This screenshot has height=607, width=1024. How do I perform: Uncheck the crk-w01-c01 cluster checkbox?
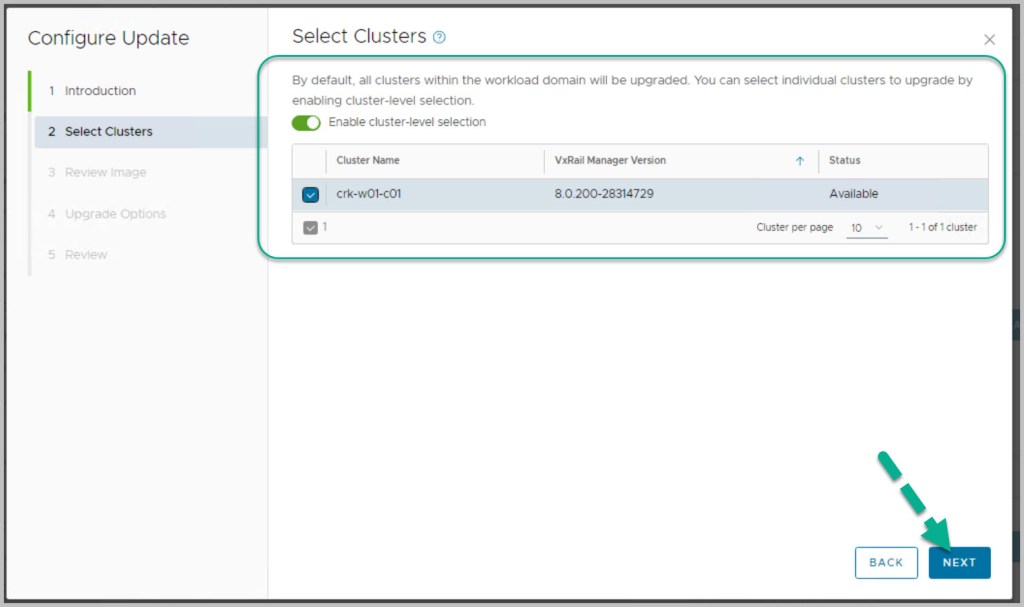point(310,195)
